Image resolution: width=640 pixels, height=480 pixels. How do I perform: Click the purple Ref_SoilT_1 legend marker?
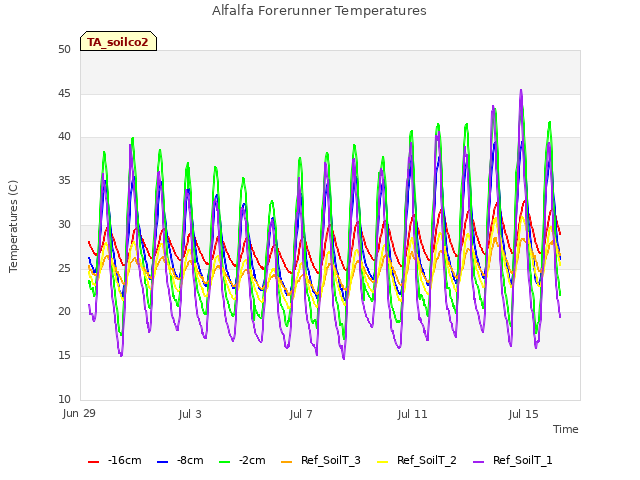pyautogui.click(x=478, y=462)
